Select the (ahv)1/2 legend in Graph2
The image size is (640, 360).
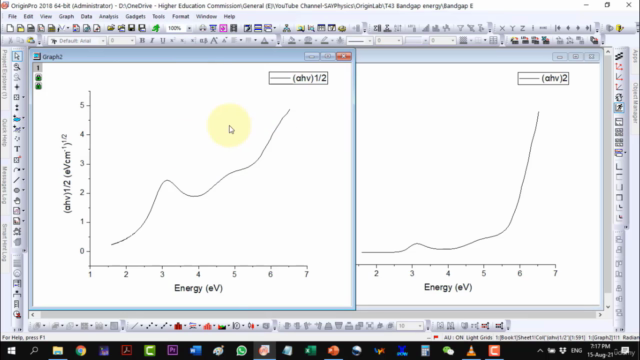point(298,78)
